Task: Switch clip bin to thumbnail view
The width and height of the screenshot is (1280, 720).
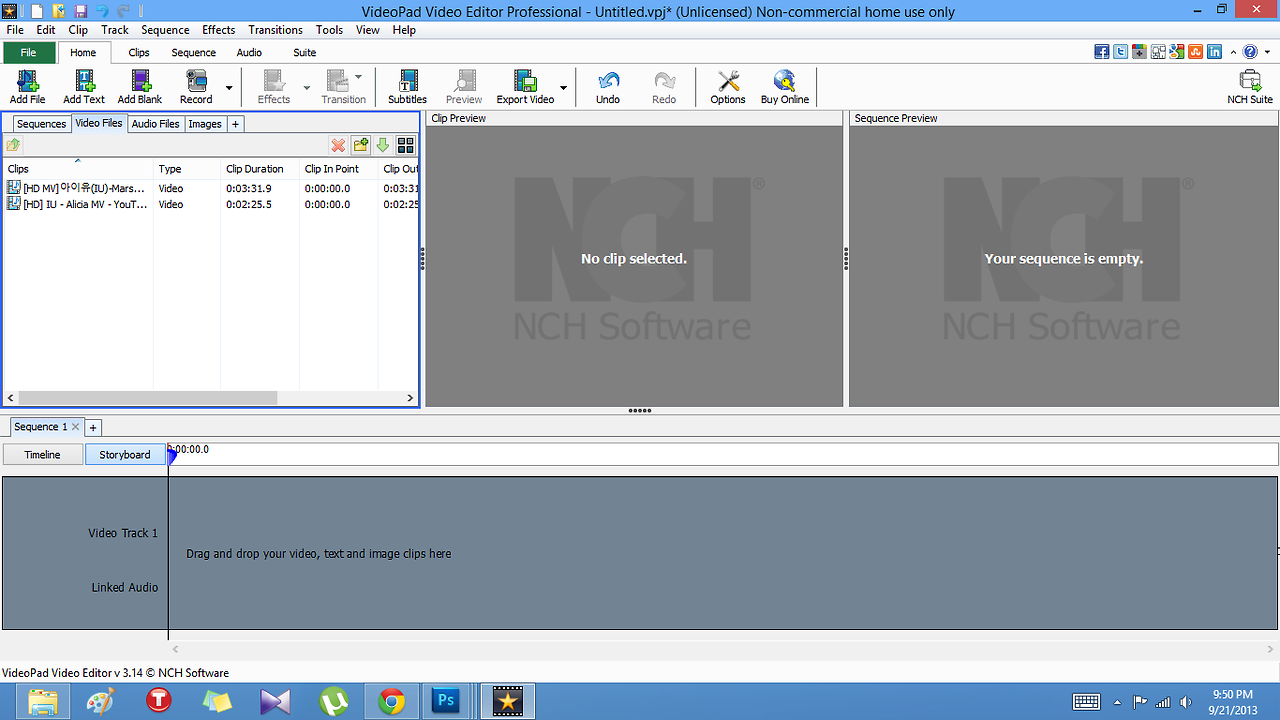Action: click(405, 145)
